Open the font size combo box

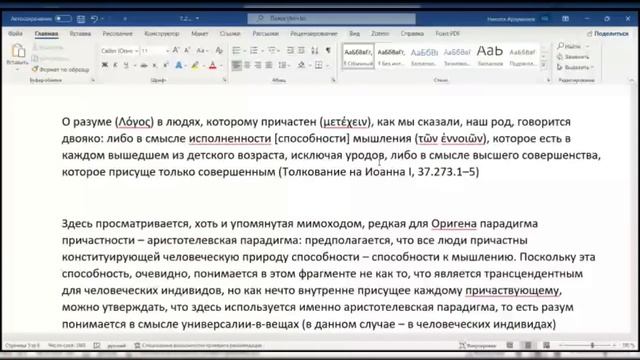[155, 51]
